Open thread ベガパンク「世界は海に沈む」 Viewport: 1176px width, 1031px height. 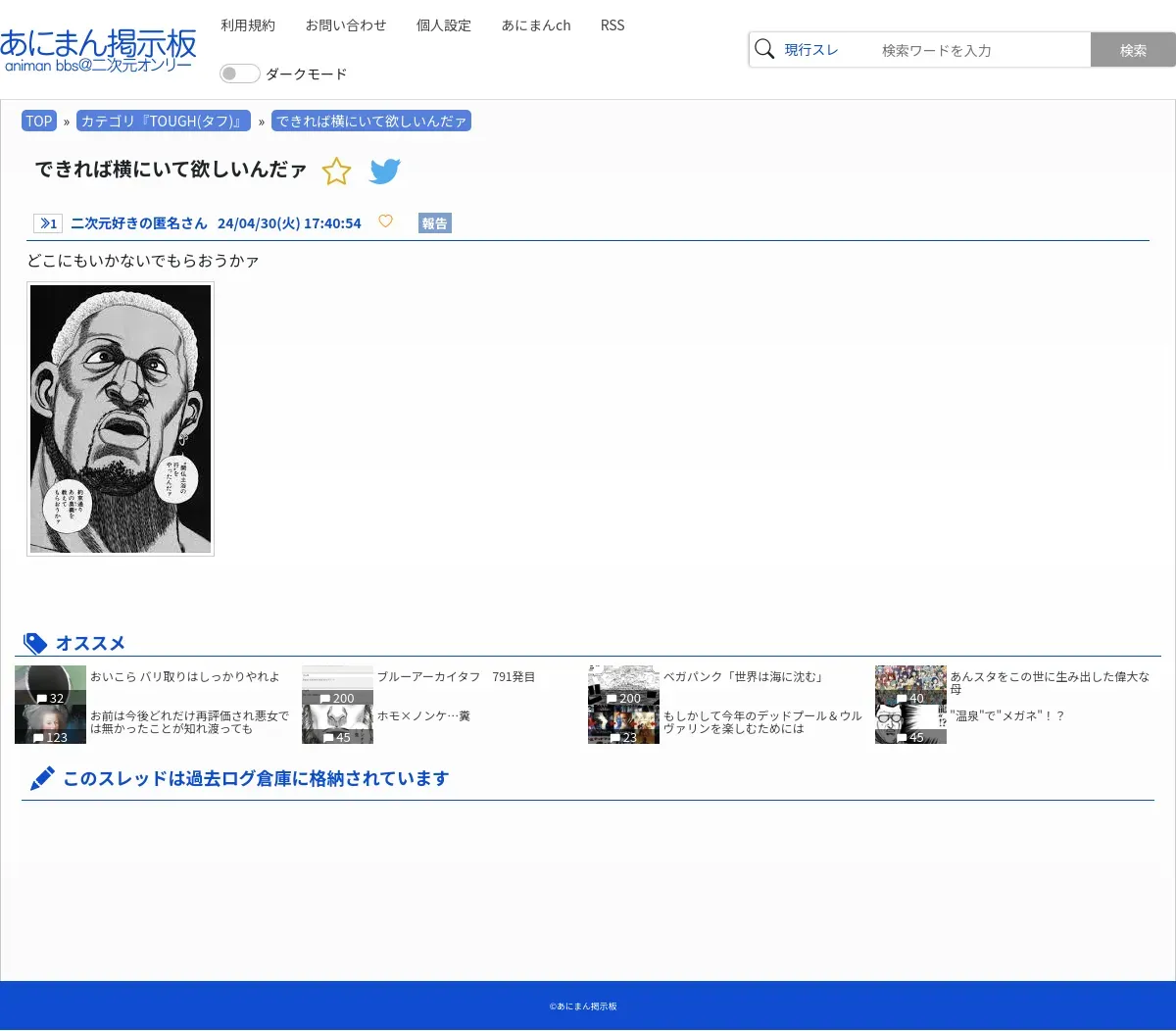[744, 677]
